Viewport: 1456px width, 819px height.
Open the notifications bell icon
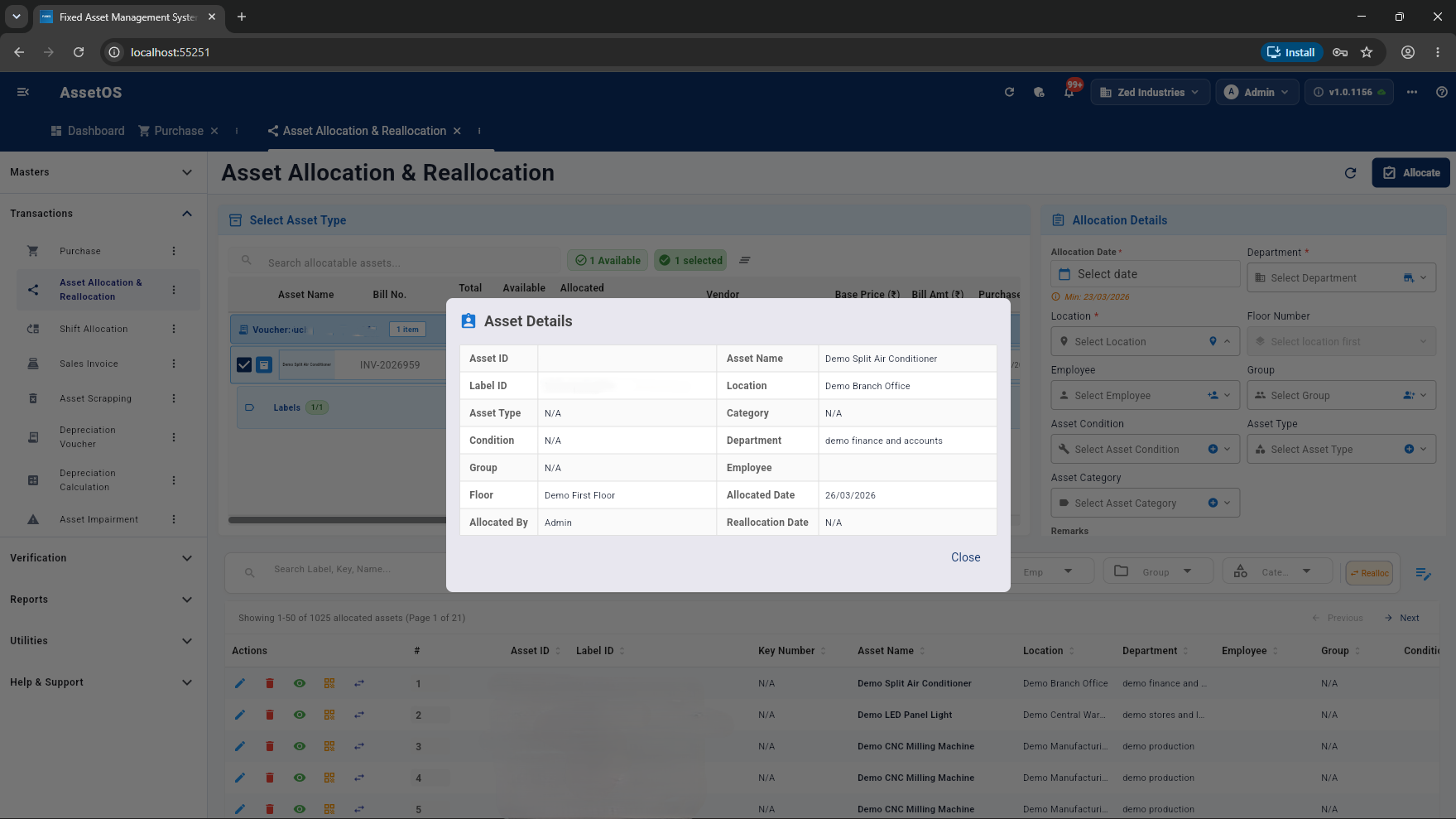(1069, 92)
